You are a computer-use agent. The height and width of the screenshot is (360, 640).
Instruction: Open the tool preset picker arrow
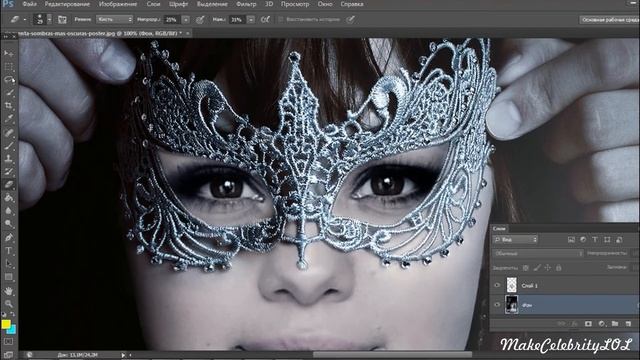click(x=25, y=19)
